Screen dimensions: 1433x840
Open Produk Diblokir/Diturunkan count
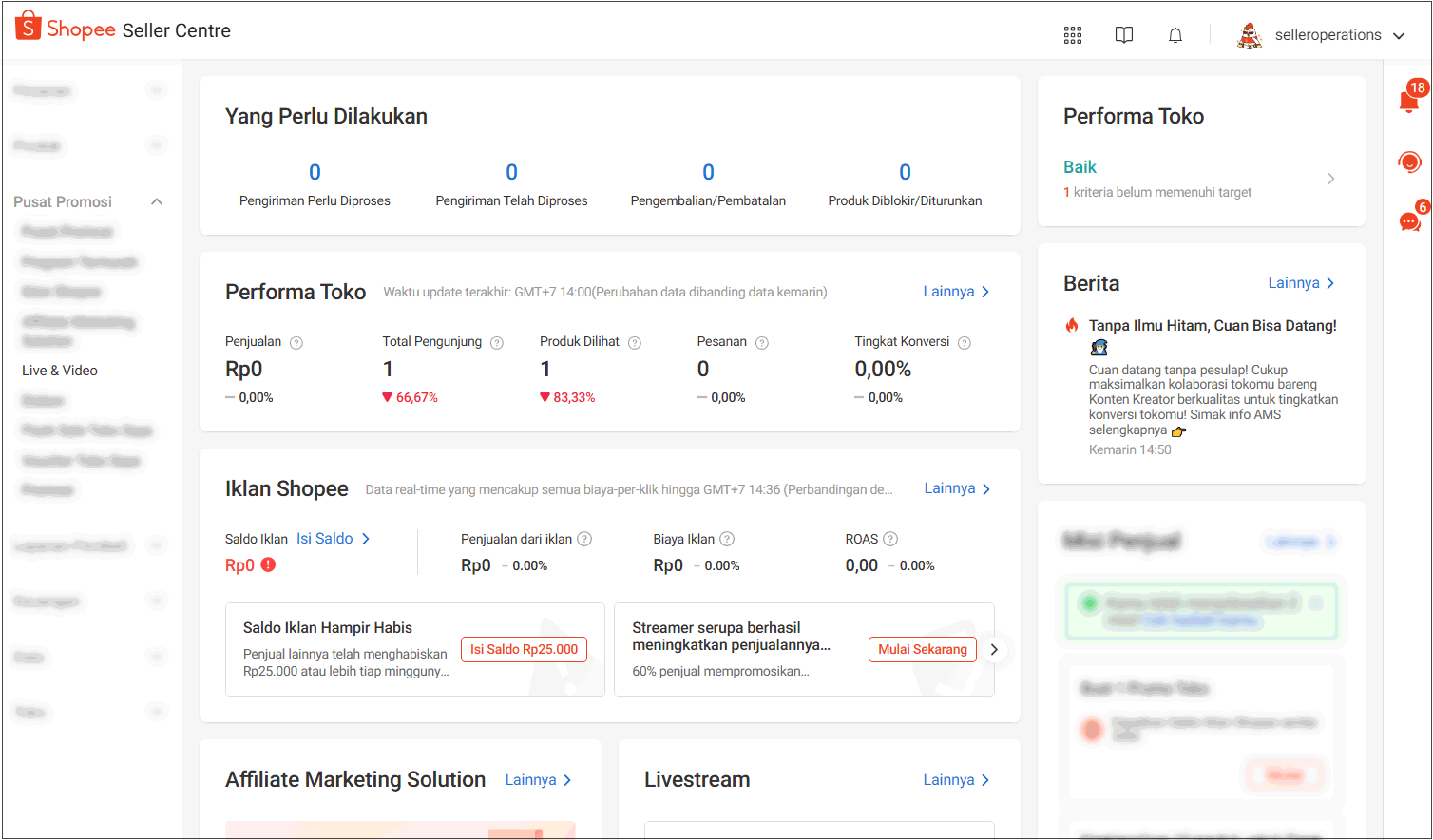click(905, 172)
